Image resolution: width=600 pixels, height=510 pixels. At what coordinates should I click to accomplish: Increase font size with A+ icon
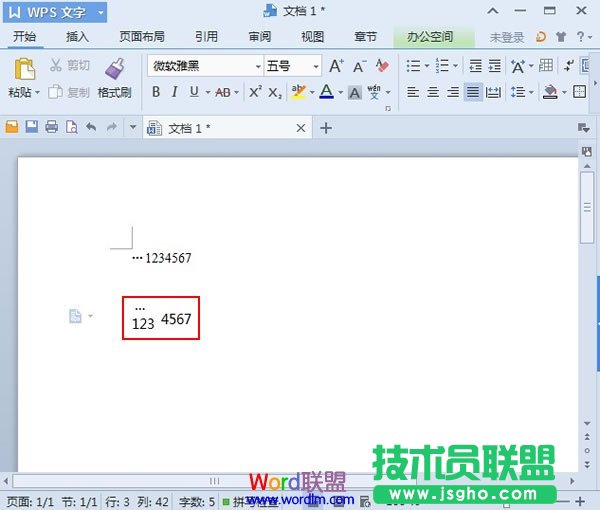tap(336, 66)
